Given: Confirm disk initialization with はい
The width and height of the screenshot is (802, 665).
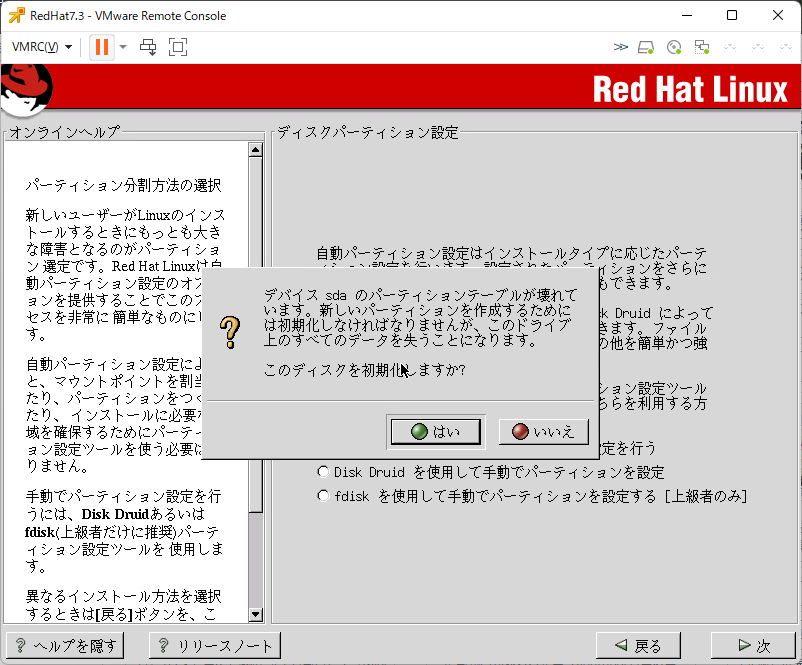Looking at the screenshot, I should (x=436, y=432).
